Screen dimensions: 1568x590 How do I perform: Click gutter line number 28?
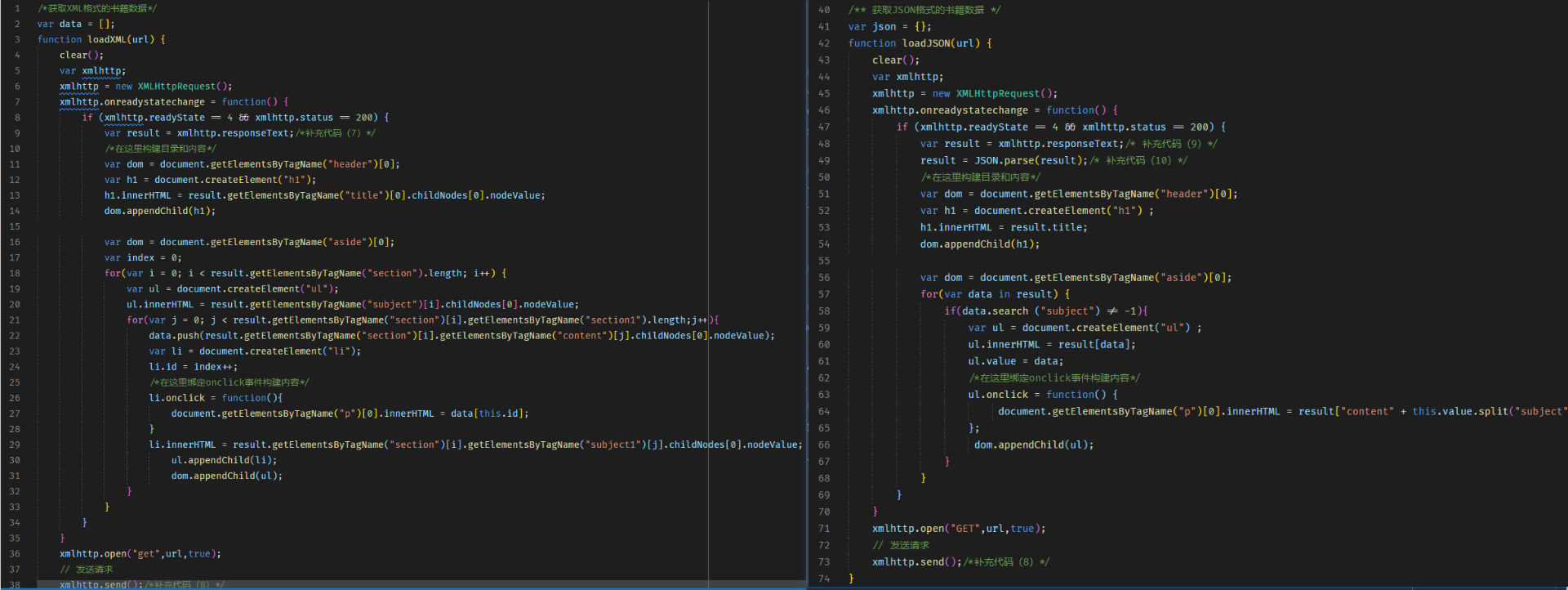pyautogui.click(x=15, y=428)
